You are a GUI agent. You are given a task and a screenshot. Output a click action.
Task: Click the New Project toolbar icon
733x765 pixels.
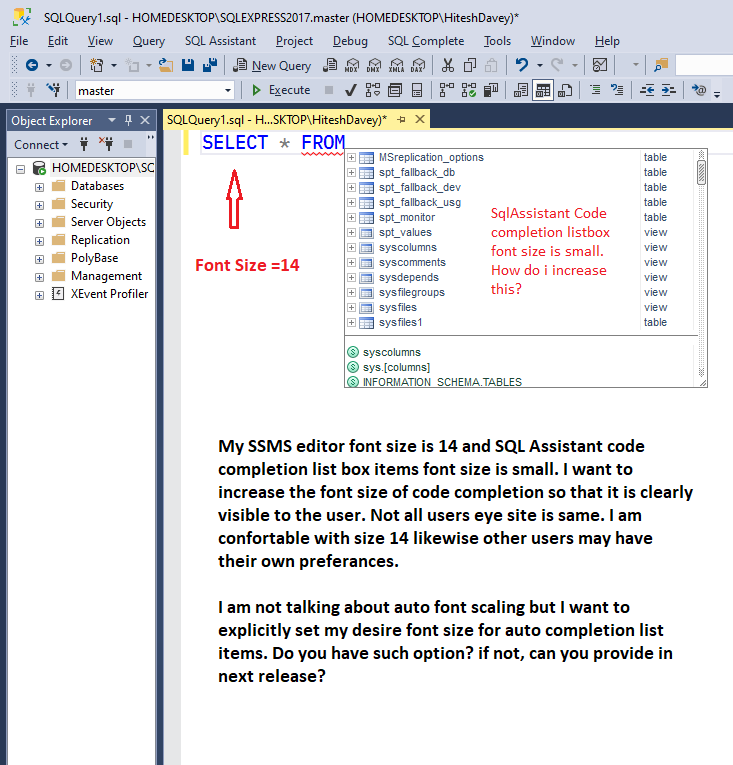[96, 65]
